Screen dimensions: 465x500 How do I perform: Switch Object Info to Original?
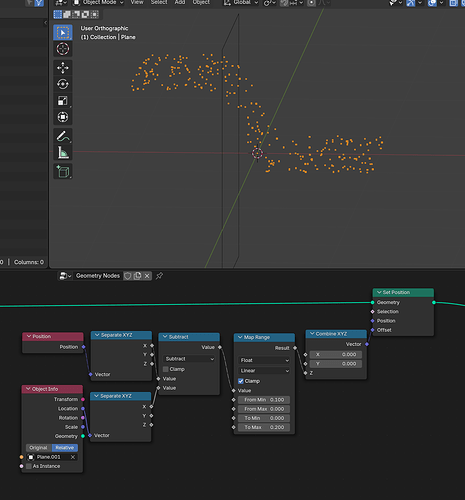pyautogui.click(x=39, y=448)
